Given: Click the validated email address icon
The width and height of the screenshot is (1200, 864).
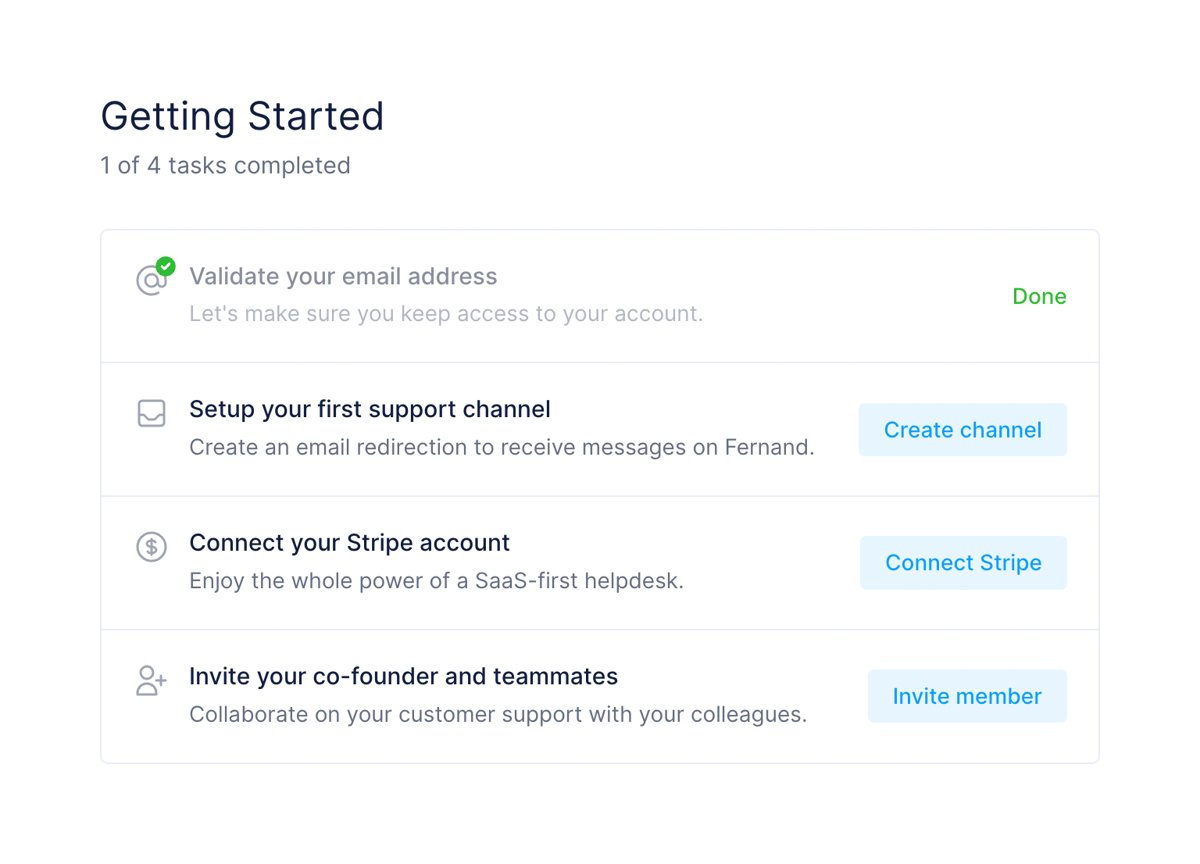Looking at the screenshot, I should 151,281.
